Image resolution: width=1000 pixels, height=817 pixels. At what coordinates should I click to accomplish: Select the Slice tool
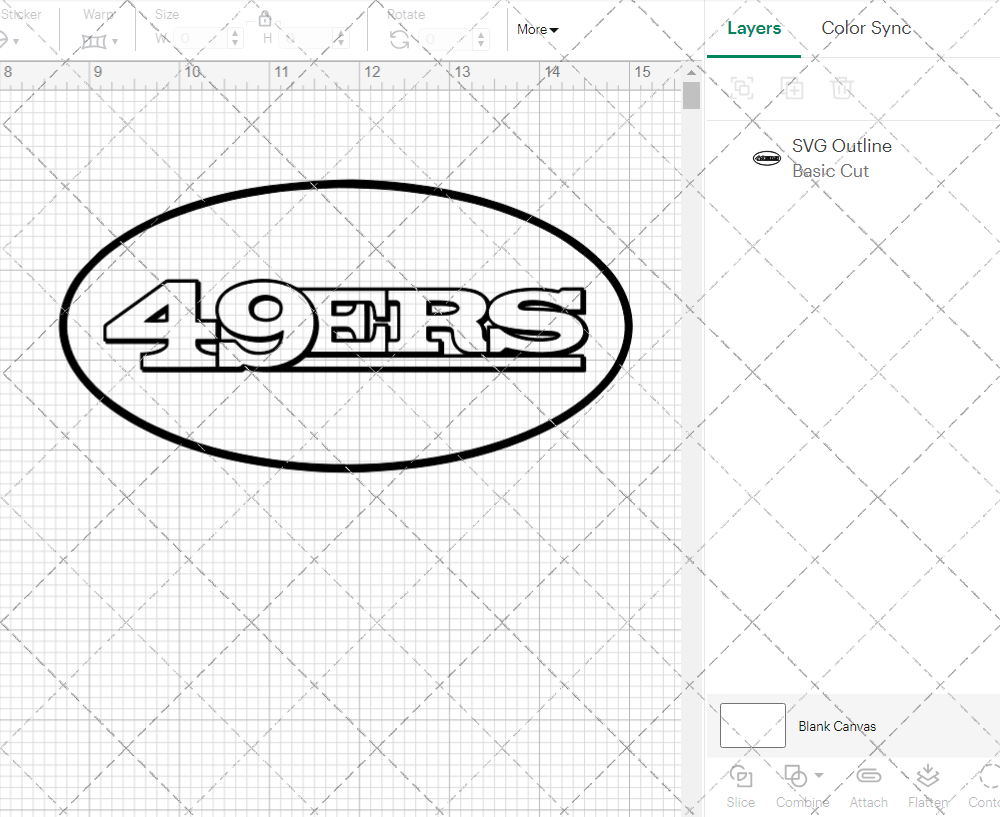(740, 787)
